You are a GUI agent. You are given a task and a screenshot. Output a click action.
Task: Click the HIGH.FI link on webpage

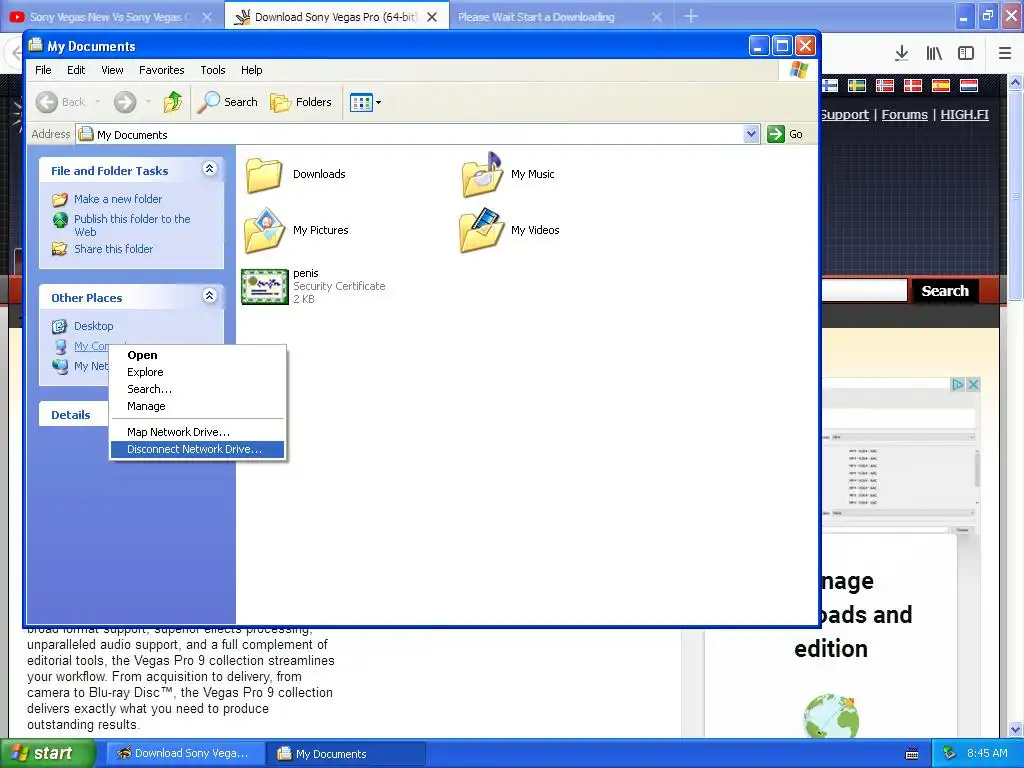click(965, 115)
